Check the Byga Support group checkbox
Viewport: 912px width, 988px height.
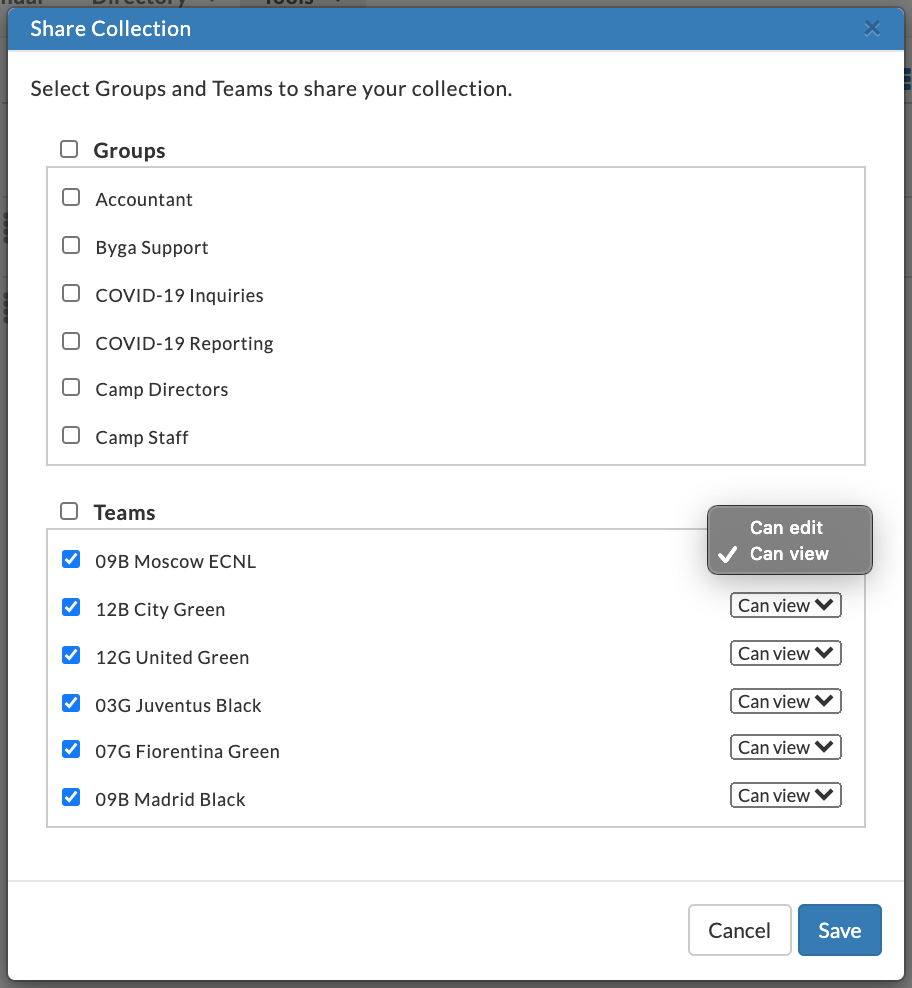click(x=71, y=245)
